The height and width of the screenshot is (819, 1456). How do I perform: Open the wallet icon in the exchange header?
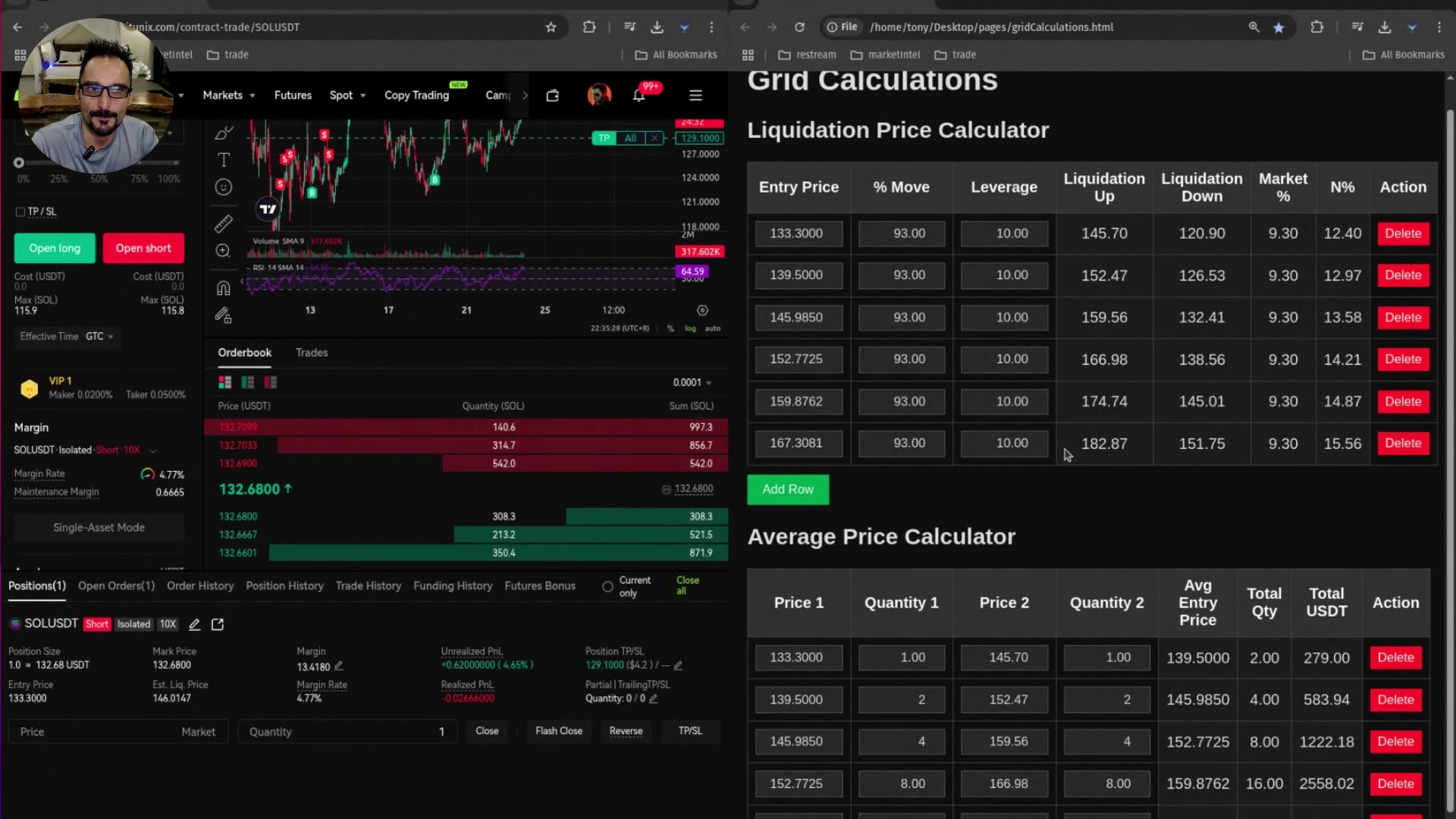point(552,95)
